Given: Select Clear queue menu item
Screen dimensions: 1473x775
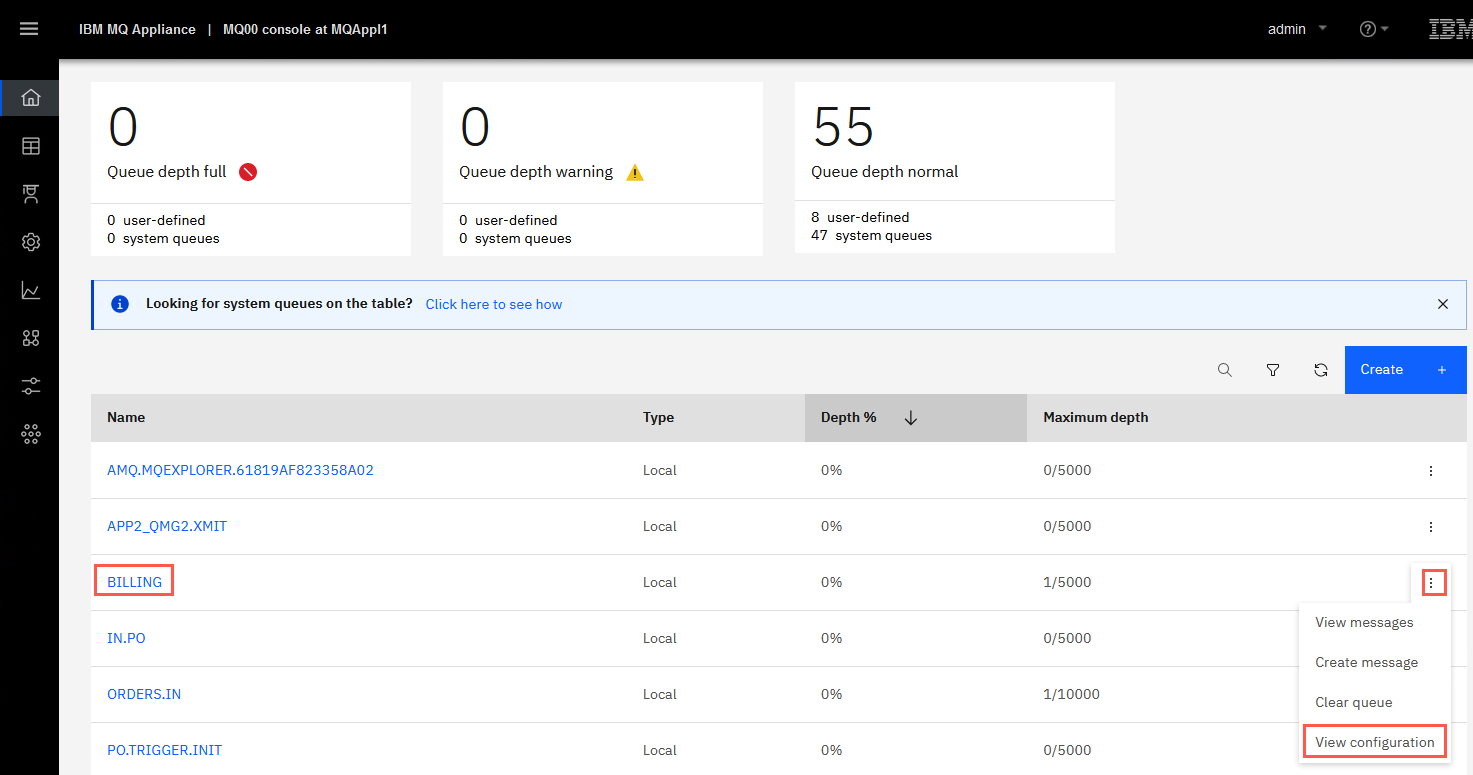Looking at the screenshot, I should 1353,702.
